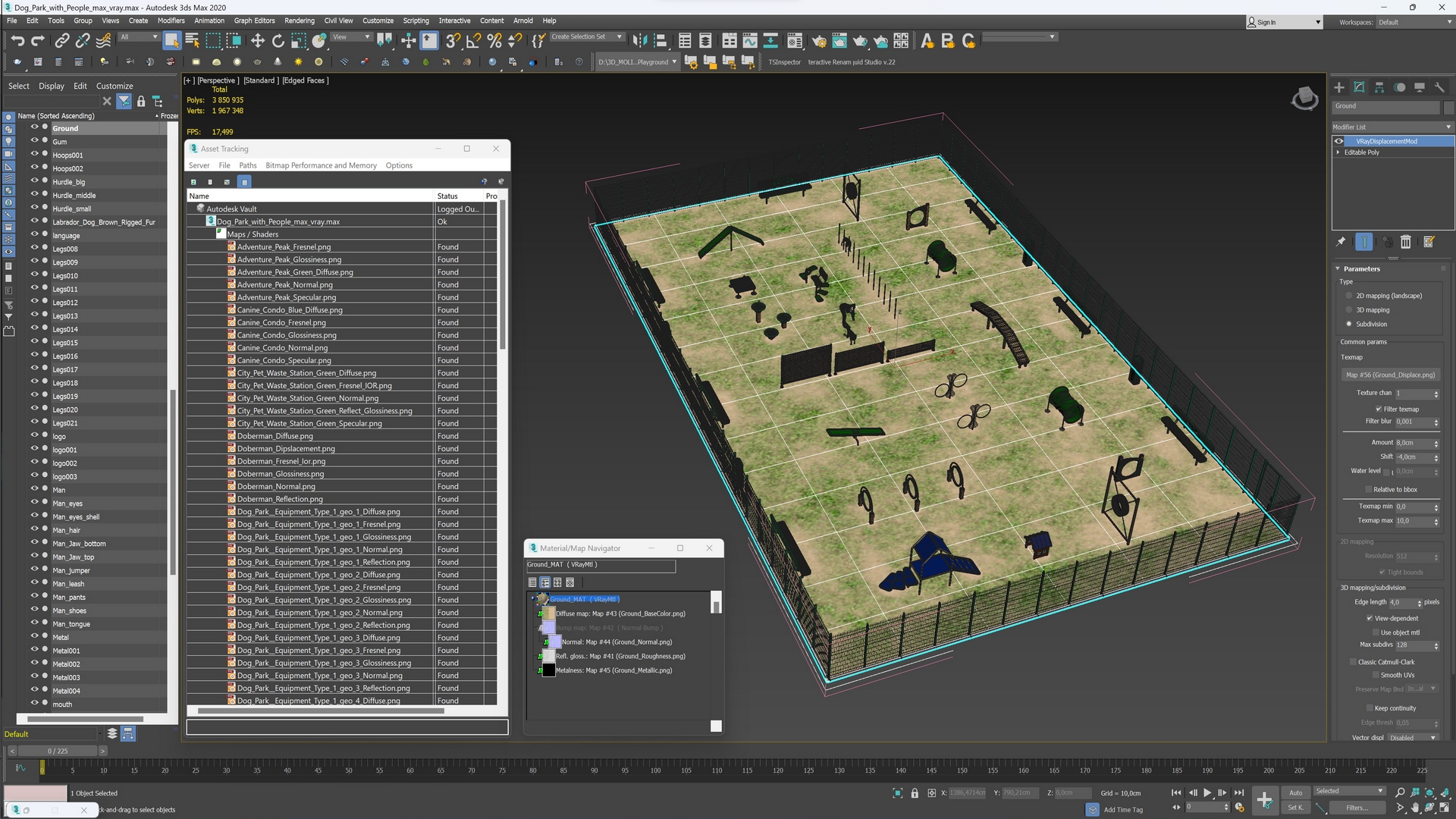Activate the Unlink Selection tool
This screenshot has height=819, width=1456.
83,40
